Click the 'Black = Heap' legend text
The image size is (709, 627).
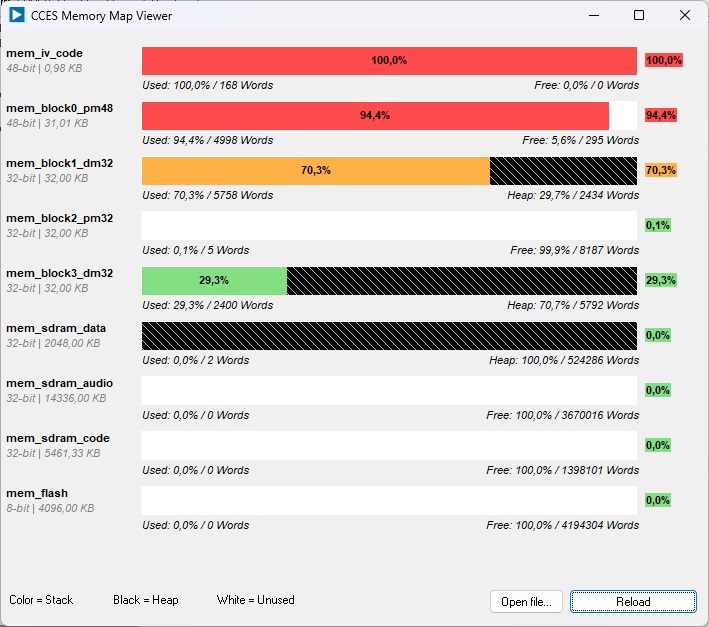(146, 600)
